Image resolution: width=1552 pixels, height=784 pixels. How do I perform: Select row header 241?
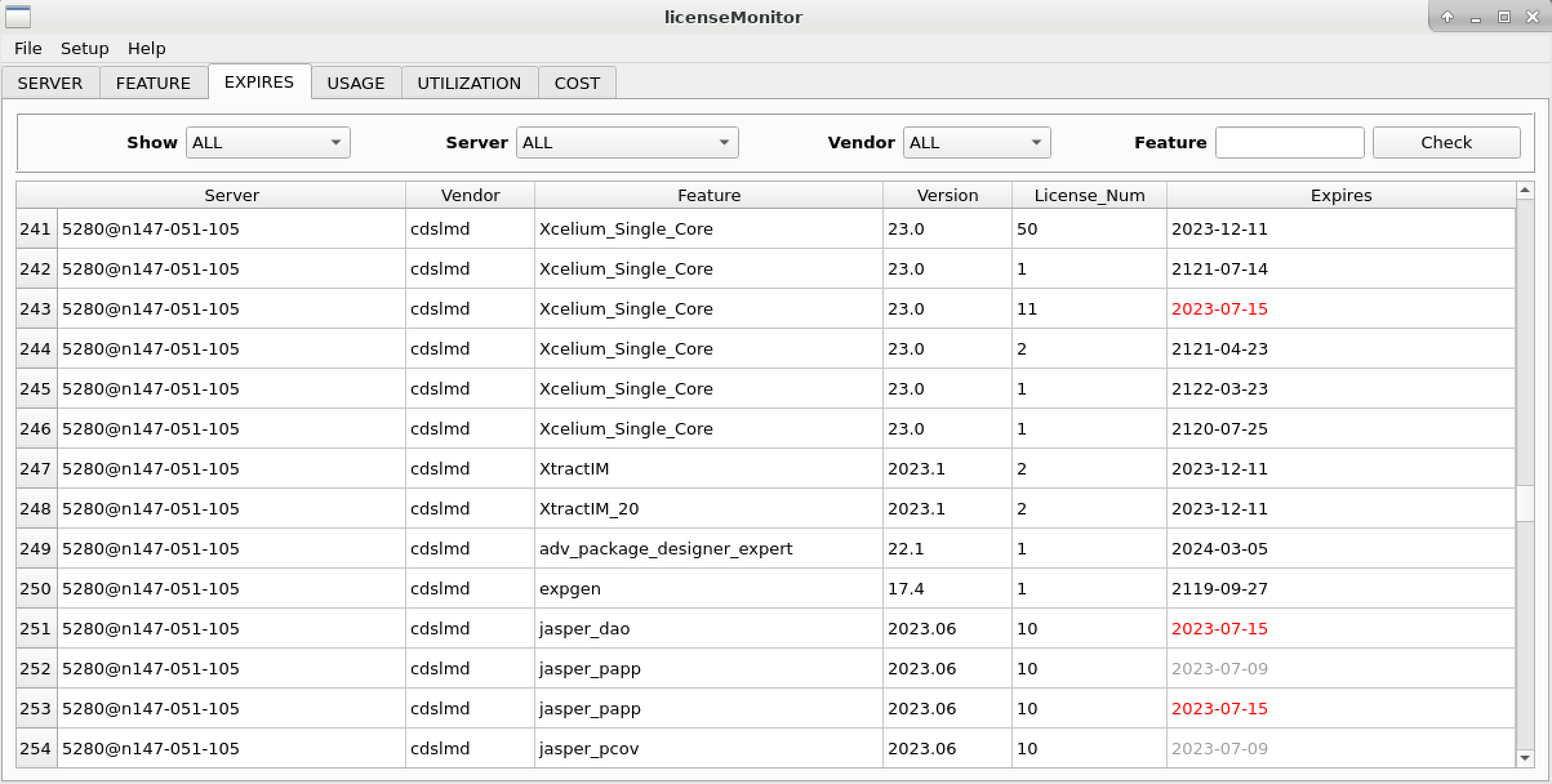37,229
